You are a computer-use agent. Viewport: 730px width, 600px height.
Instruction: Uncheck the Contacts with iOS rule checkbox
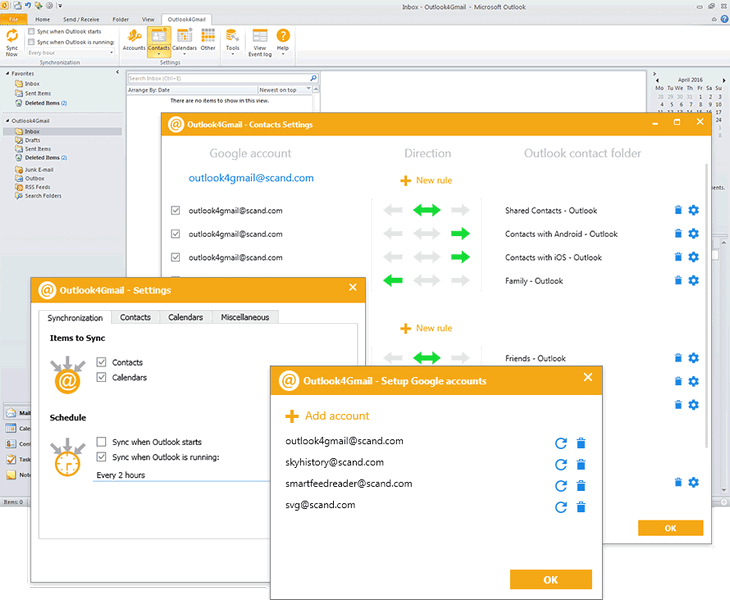pos(176,257)
